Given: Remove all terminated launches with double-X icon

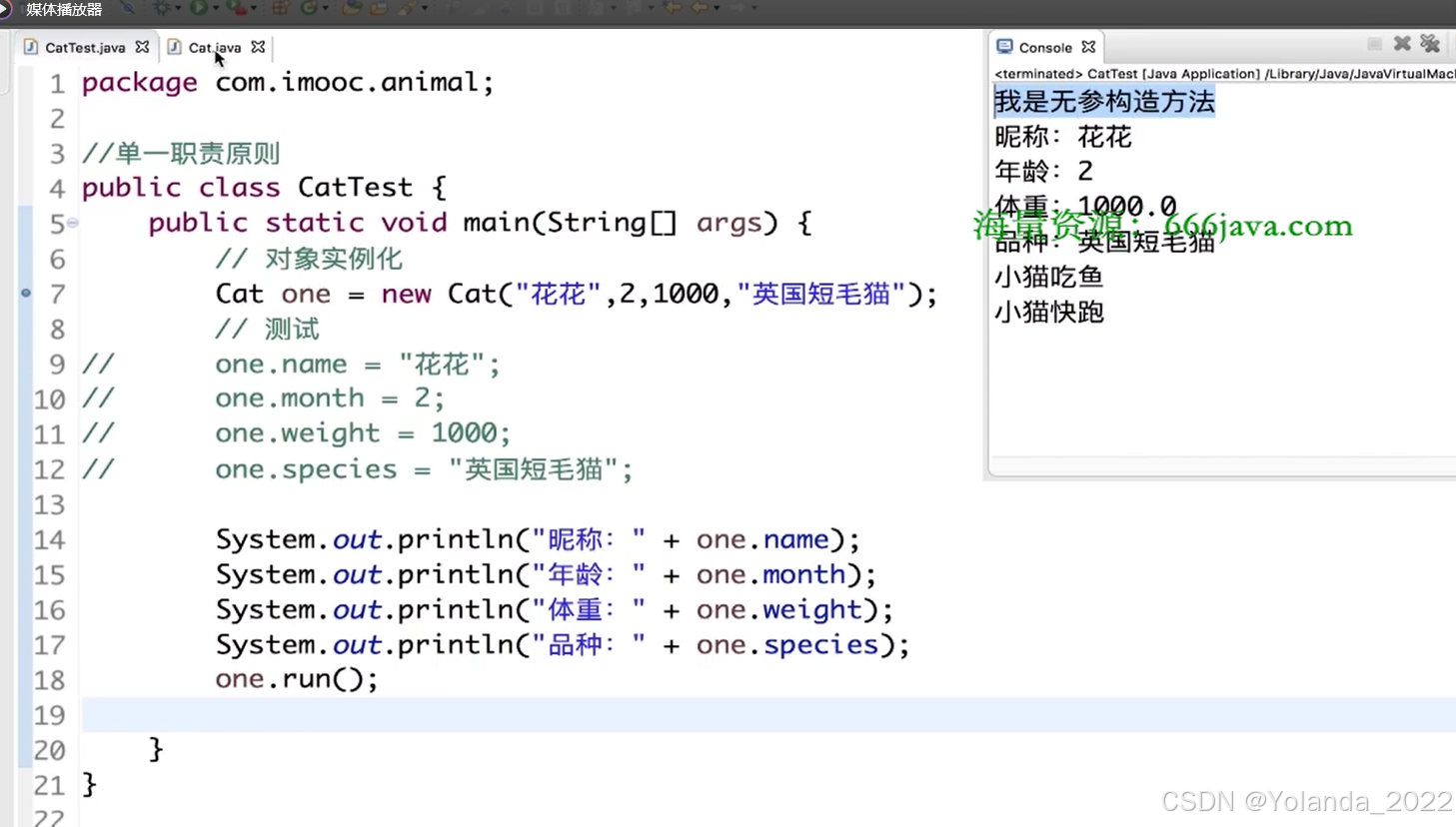Looking at the screenshot, I should 1430,44.
